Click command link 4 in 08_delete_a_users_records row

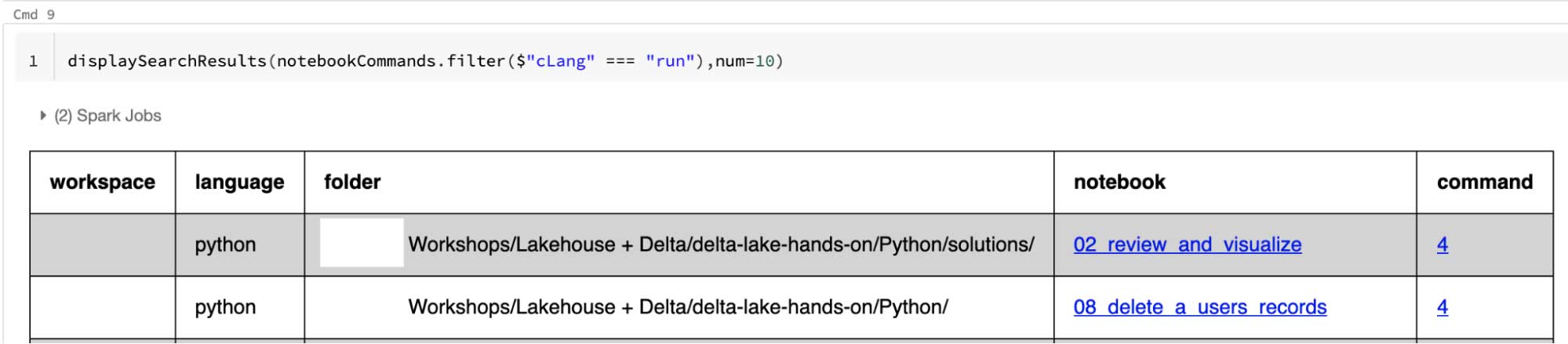click(x=1442, y=307)
